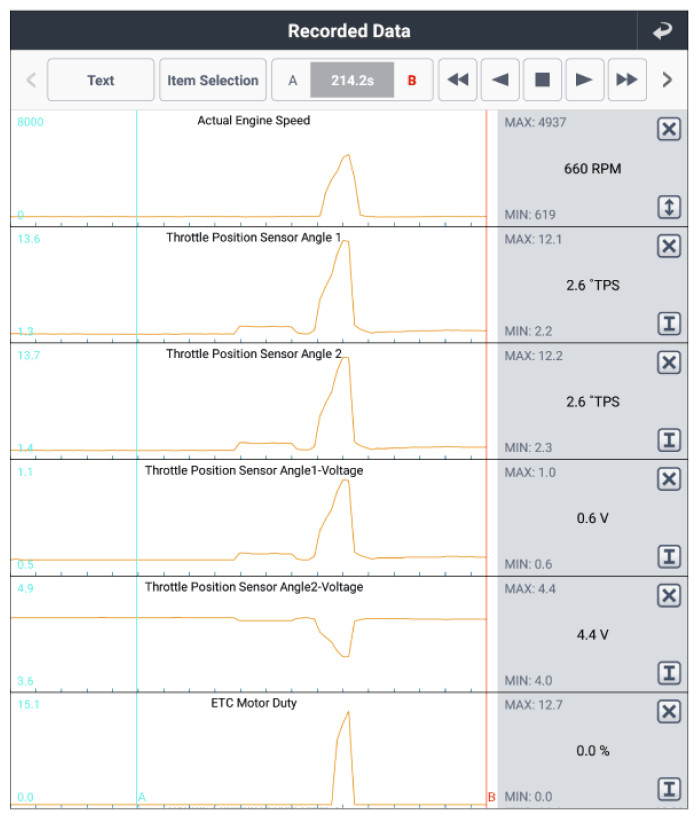The width and height of the screenshot is (698, 819).
Task: Click the reverse play button
Action: pyautogui.click(x=500, y=80)
